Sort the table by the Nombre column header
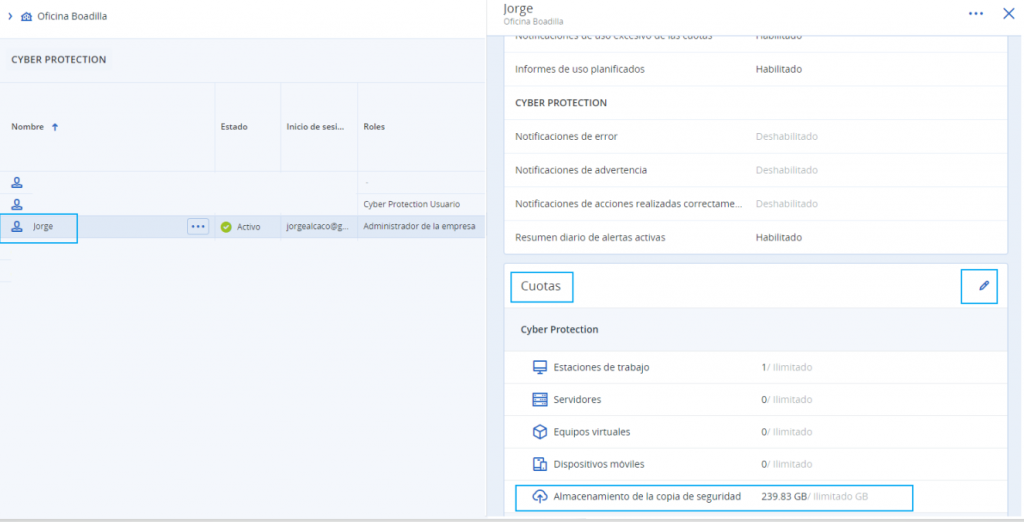 click(x=27, y=127)
